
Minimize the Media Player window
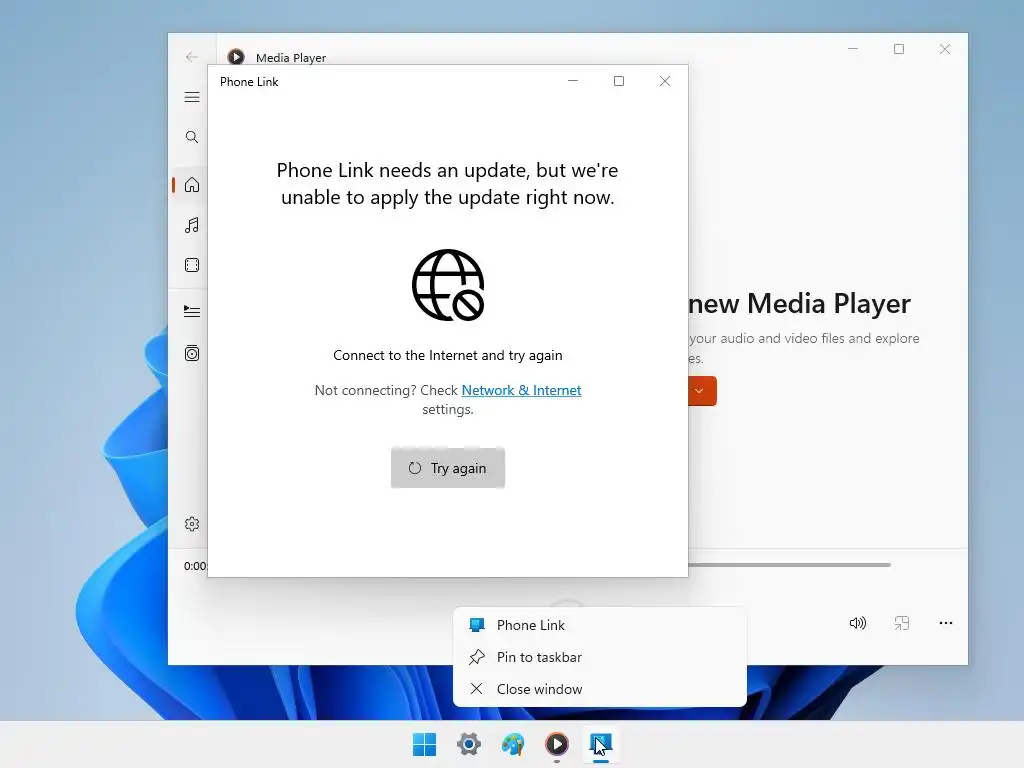click(853, 49)
